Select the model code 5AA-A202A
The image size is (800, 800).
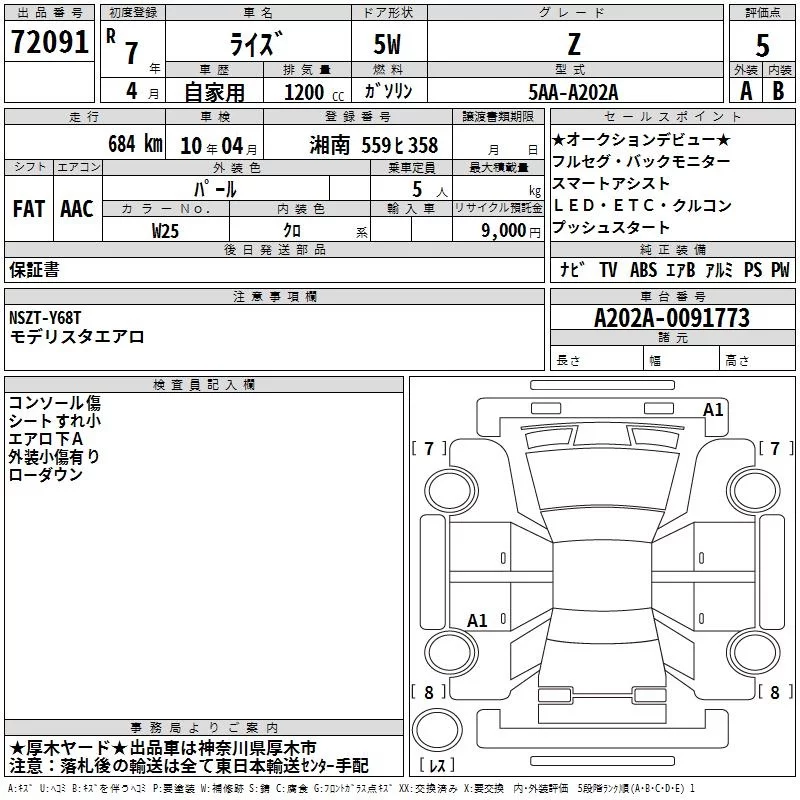pyautogui.click(x=574, y=91)
